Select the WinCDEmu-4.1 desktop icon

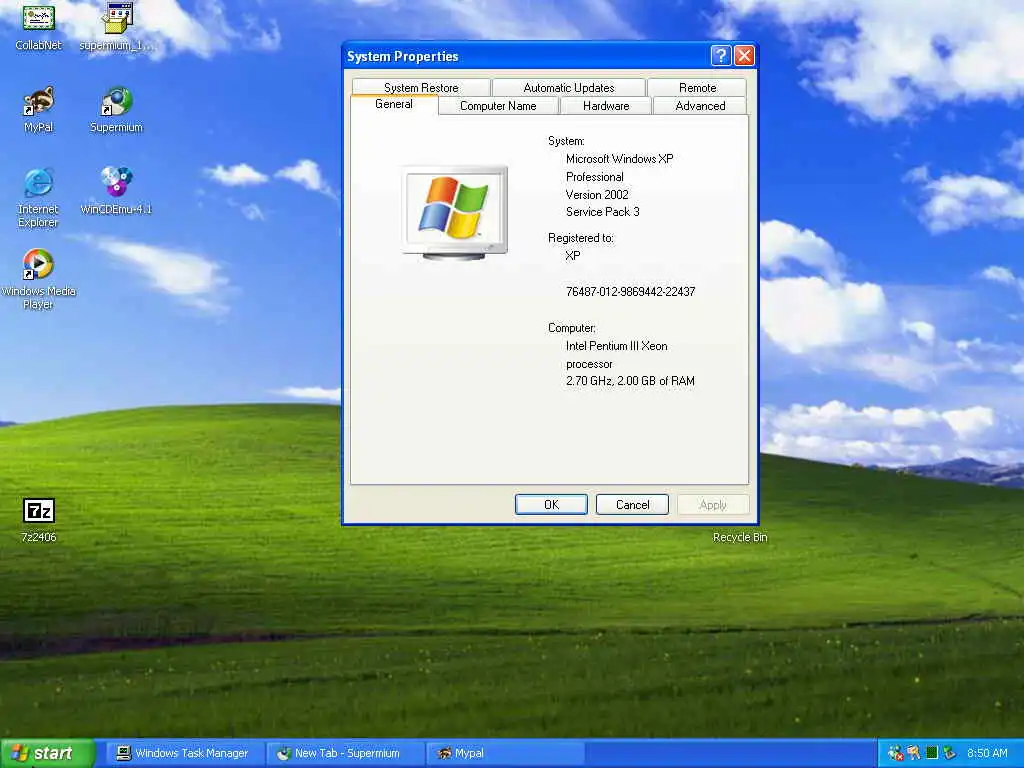point(116,191)
